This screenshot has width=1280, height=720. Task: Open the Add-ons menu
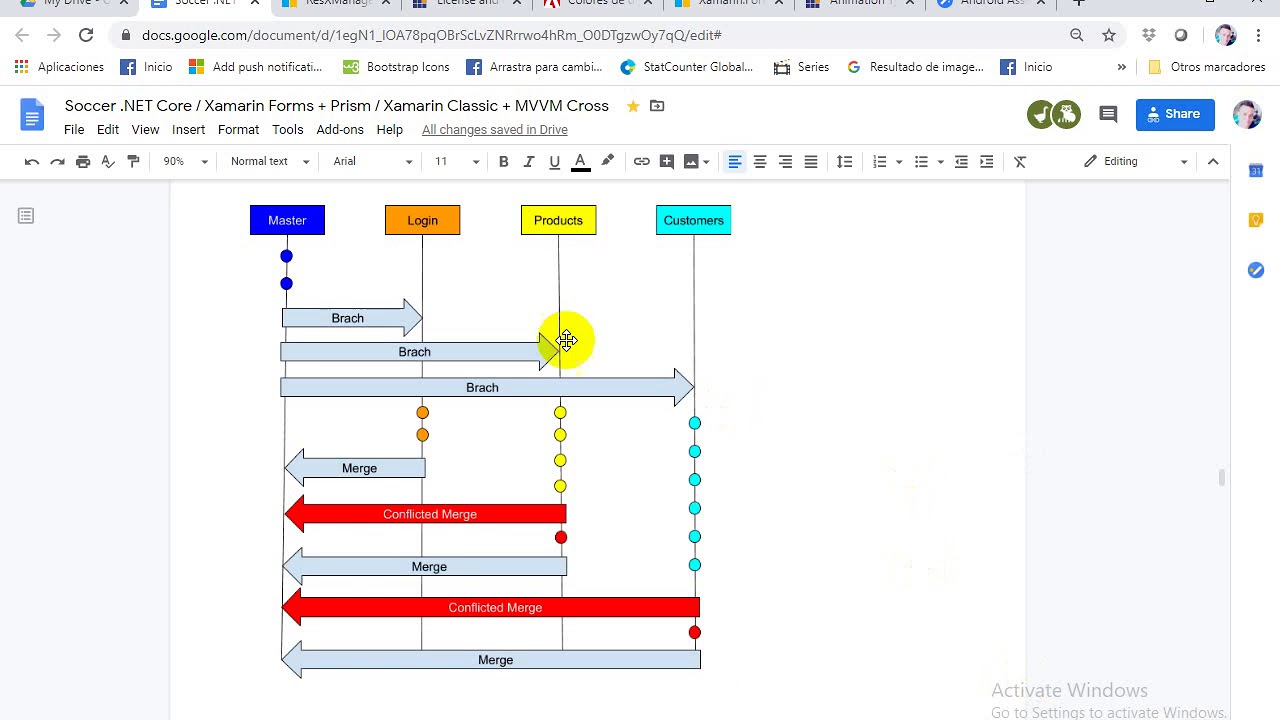tap(340, 130)
